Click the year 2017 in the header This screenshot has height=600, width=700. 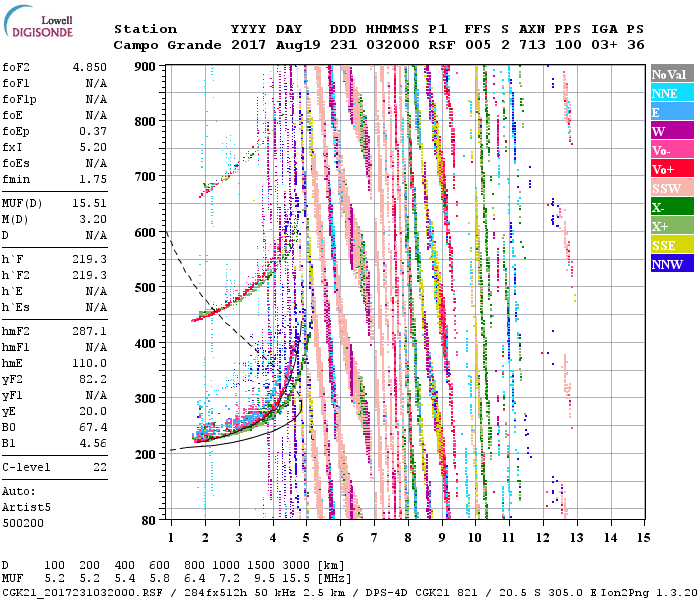248,45
